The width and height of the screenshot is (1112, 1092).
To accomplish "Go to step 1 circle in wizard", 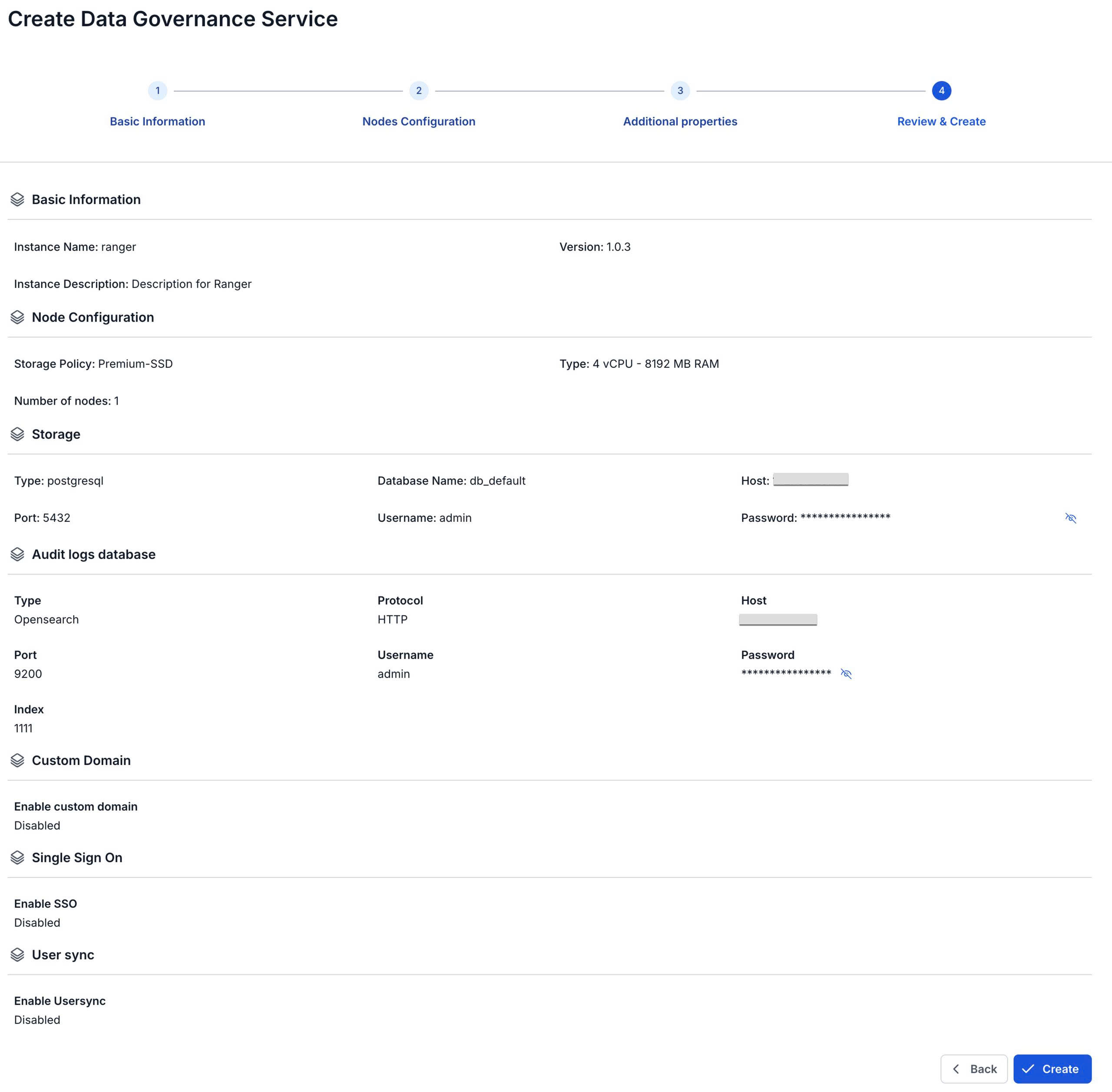I will [157, 91].
